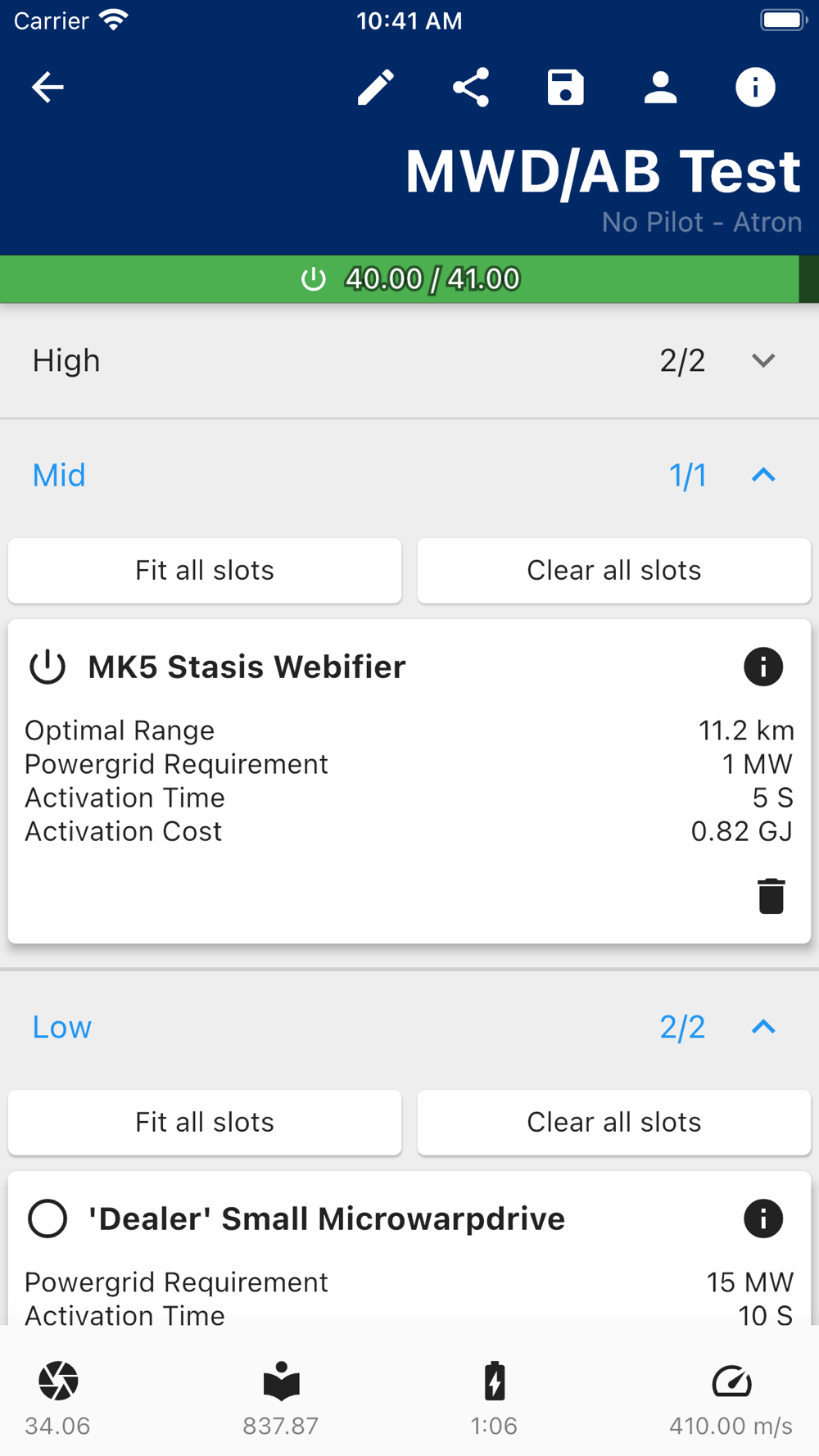The image size is (819, 1456).
Task: Open the pilot selection icon
Action: point(660,87)
